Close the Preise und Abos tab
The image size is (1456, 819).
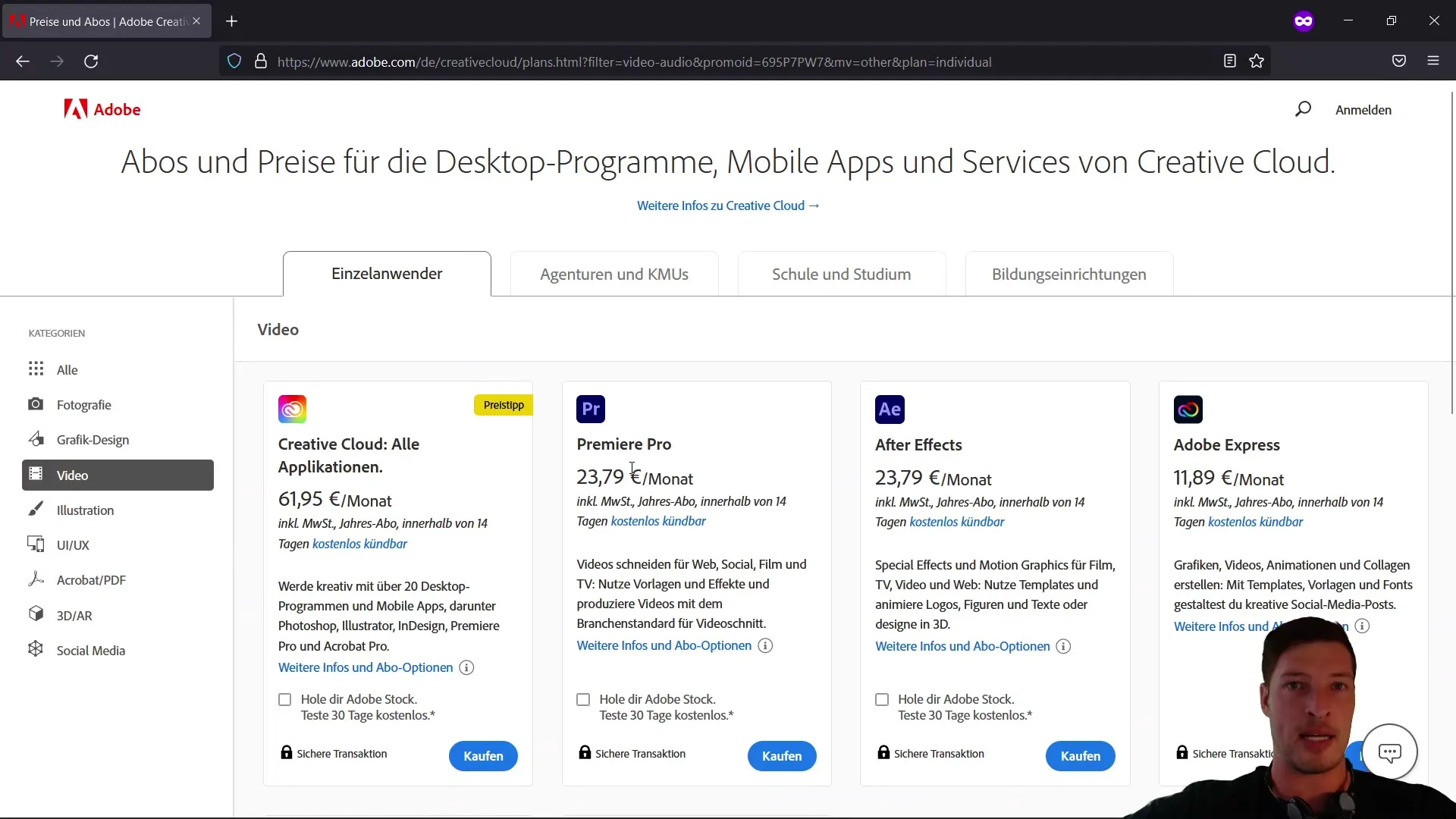click(x=196, y=21)
